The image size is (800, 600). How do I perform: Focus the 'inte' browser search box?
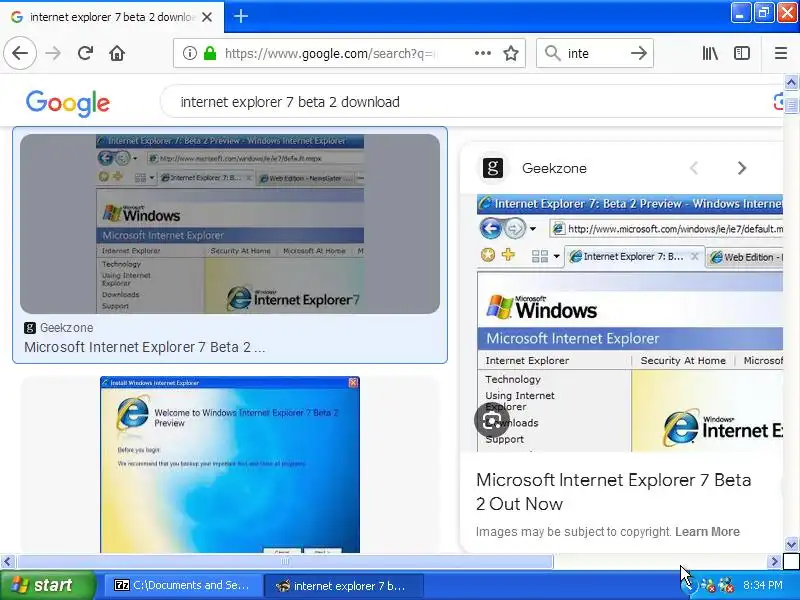coord(594,53)
